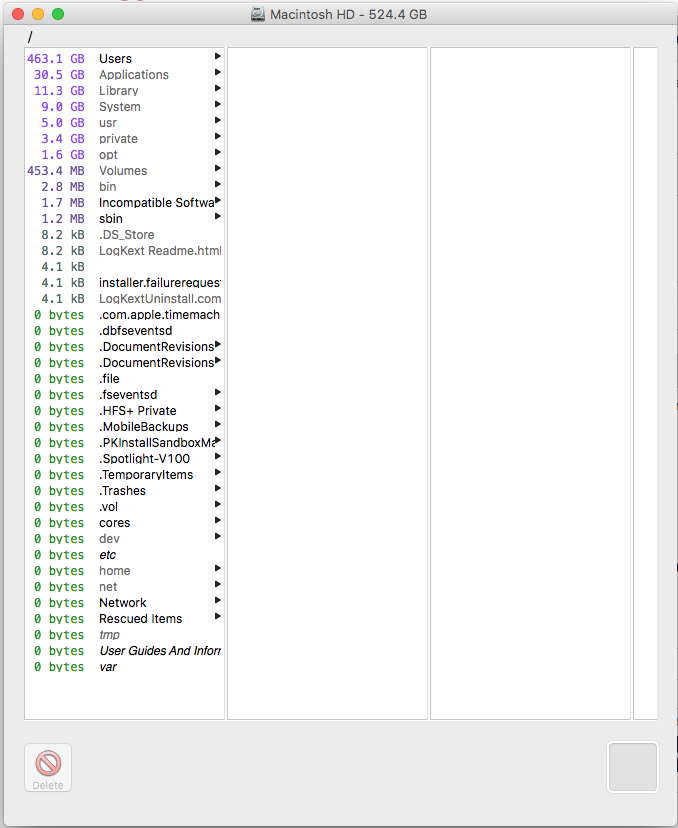This screenshot has width=678, height=828.
Task: Select the dev folder
Action: [109, 539]
